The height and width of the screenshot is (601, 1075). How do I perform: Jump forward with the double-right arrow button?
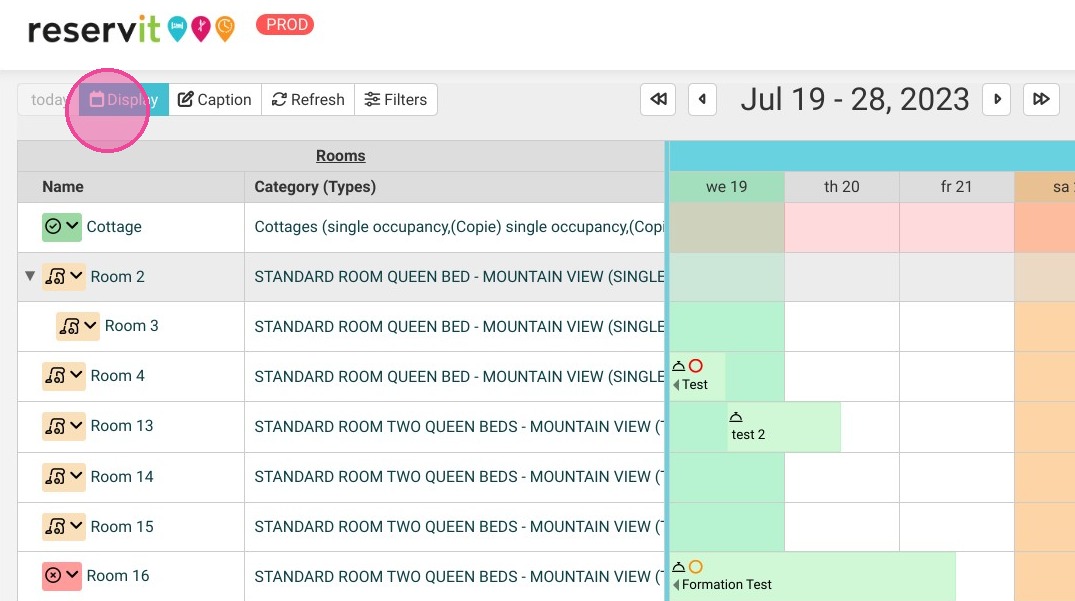1041,99
